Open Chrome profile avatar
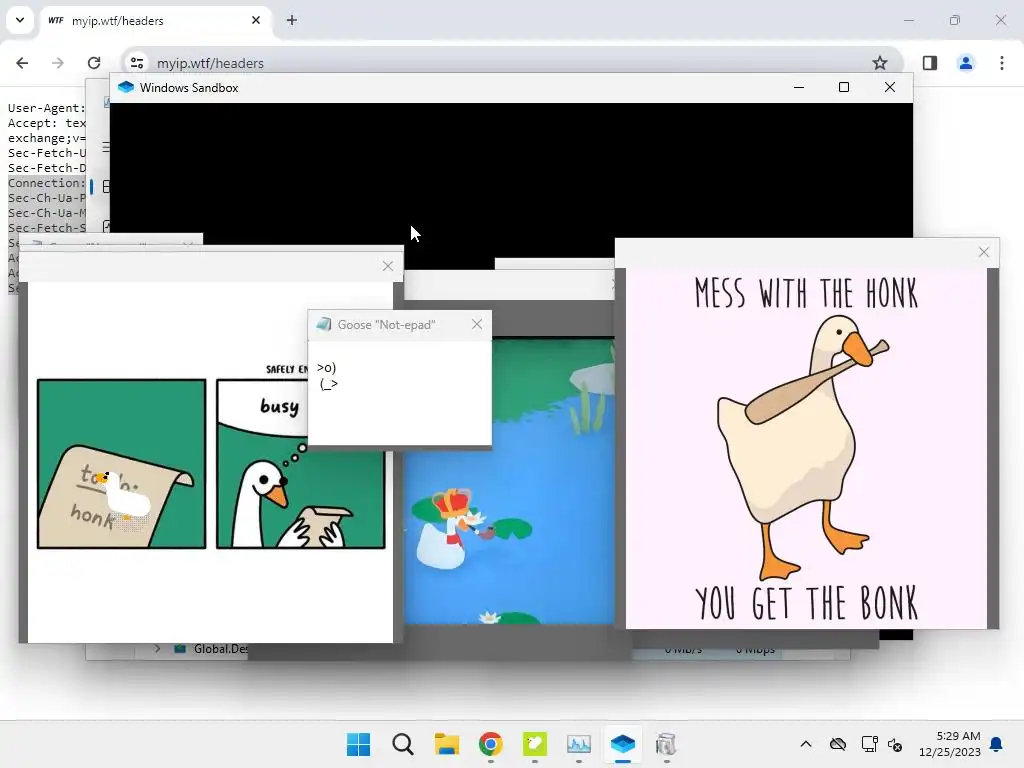The image size is (1024, 768). click(x=966, y=63)
